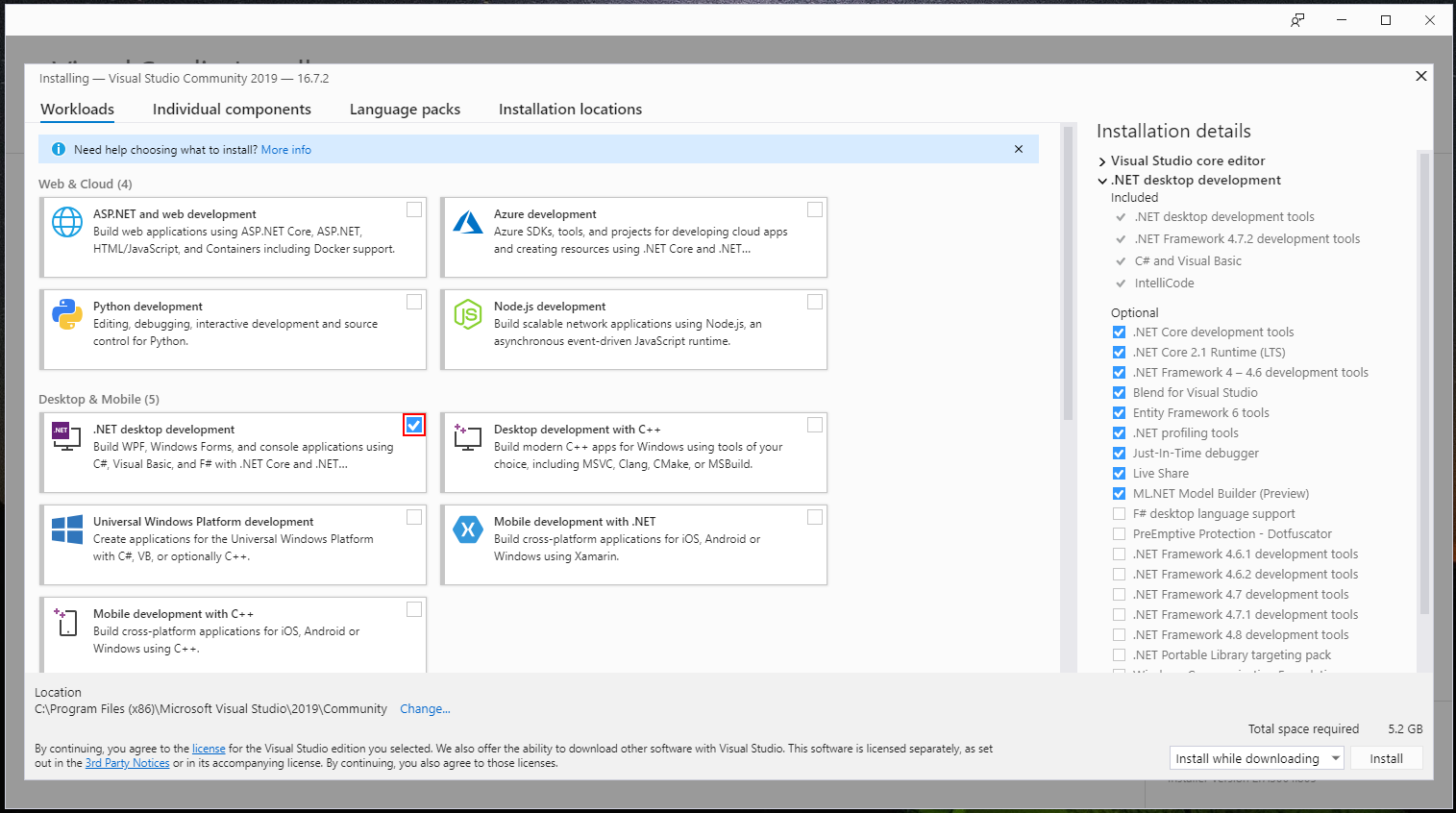Viewport: 1456px width, 813px height.
Task: Click the blue info icon in help banner
Action: pos(59,149)
